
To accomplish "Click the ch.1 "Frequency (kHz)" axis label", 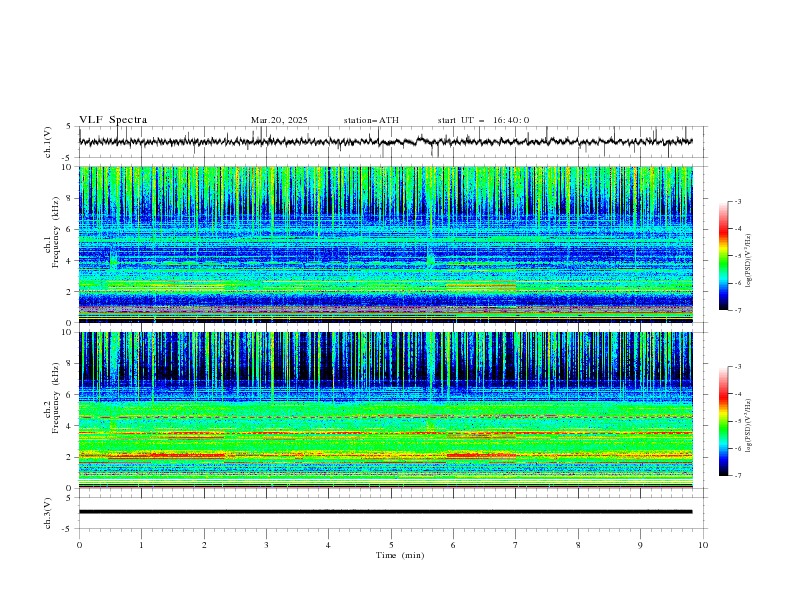I will [56, 232].
